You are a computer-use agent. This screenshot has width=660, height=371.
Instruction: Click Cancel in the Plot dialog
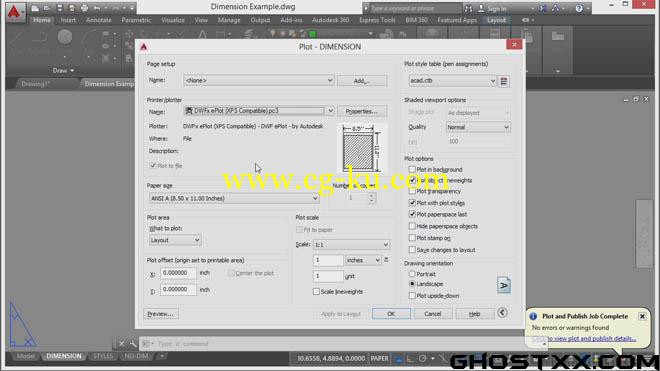coord(433,314)
